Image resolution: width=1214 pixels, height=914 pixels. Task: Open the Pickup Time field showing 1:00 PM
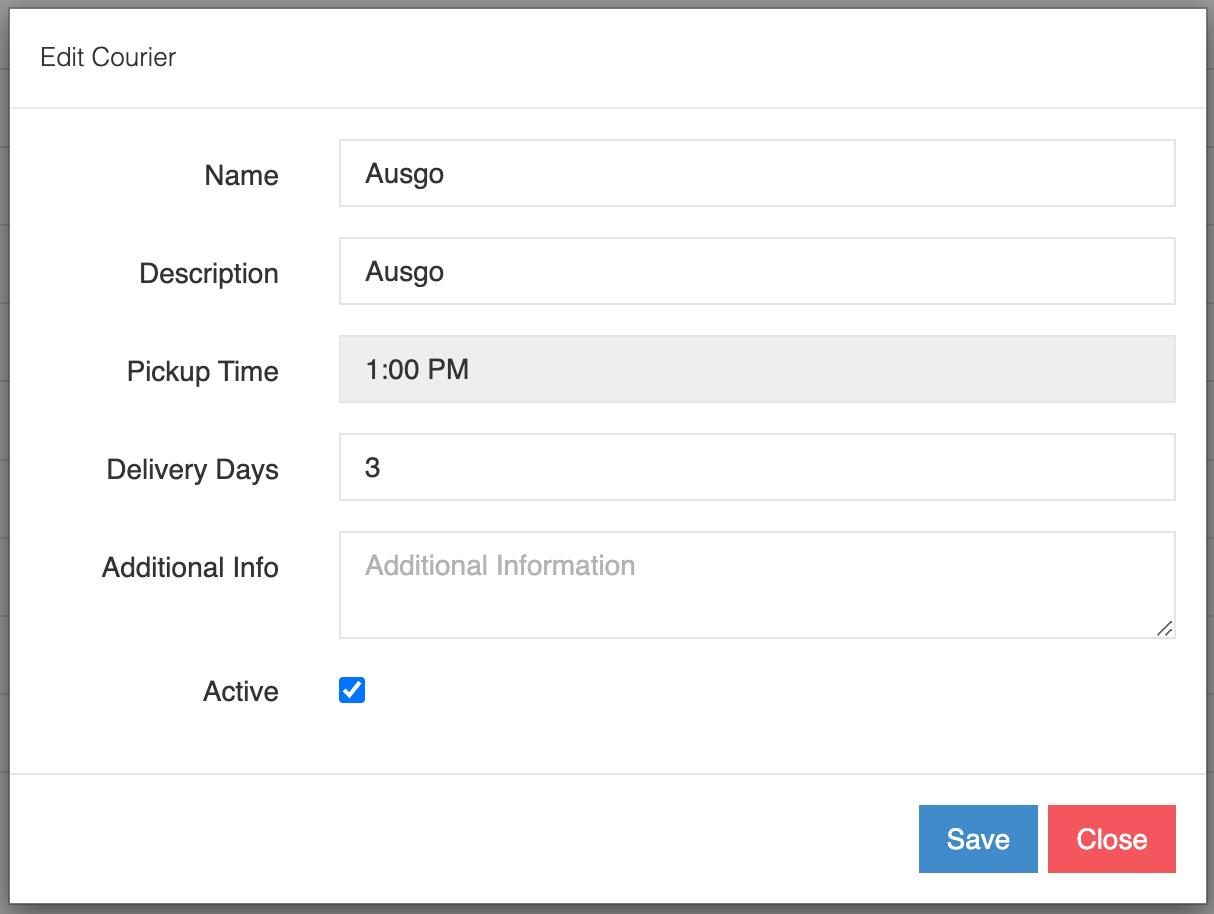[x=757, y=369]
